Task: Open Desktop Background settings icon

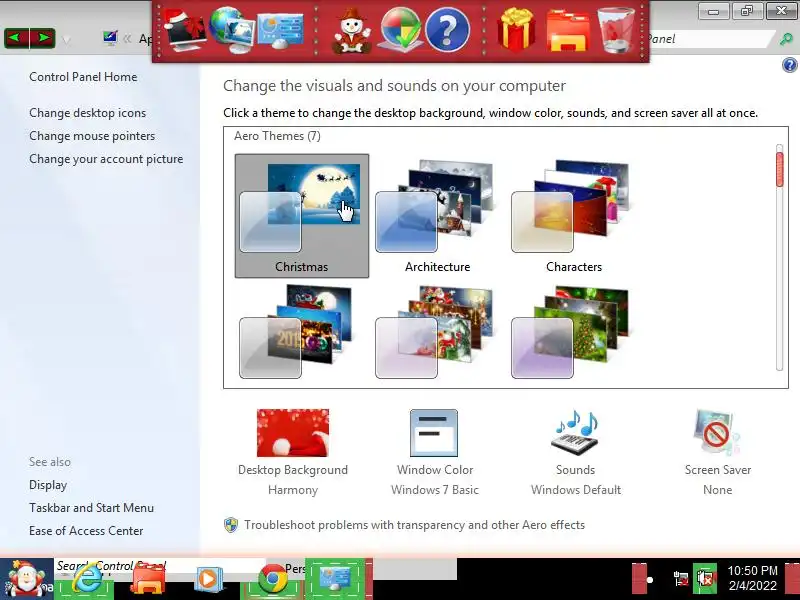Action: (293, 433)
